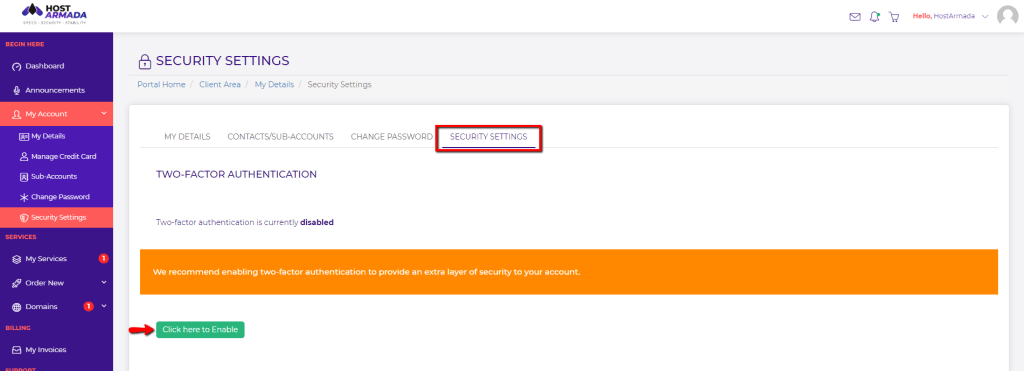Image resolution: width=1024 pixels, height=371 pixels.
Task: Click the My Details ID card icon
Action: (24, 137)
